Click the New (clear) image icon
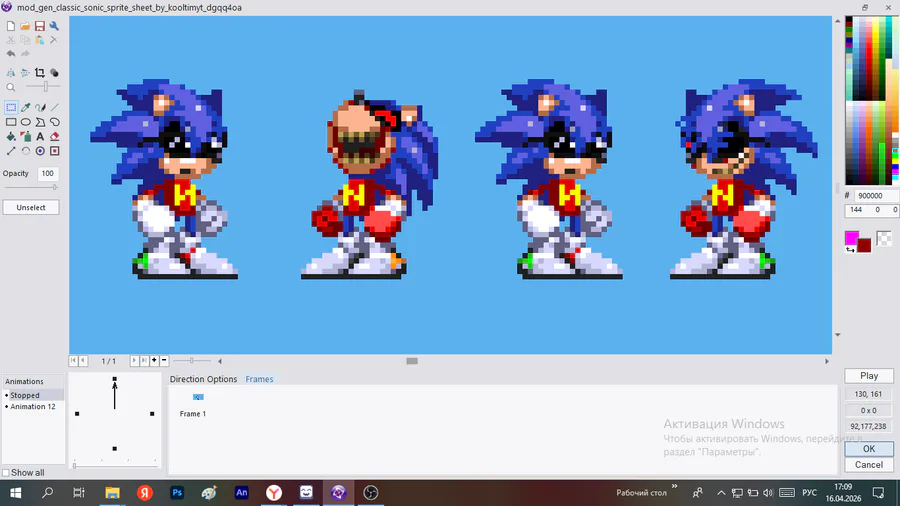 [11, 26]
